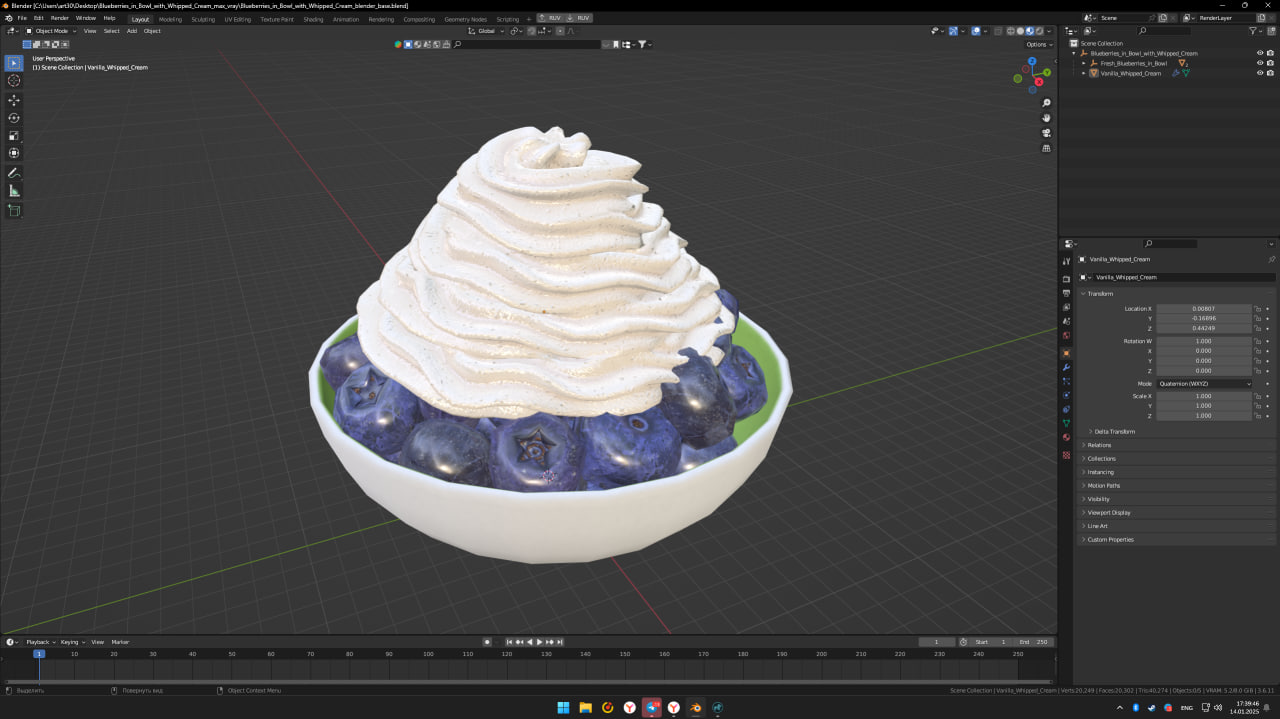Click the End frame field 250
Screen dimensions: 1280x719
tap(1034, 642)
